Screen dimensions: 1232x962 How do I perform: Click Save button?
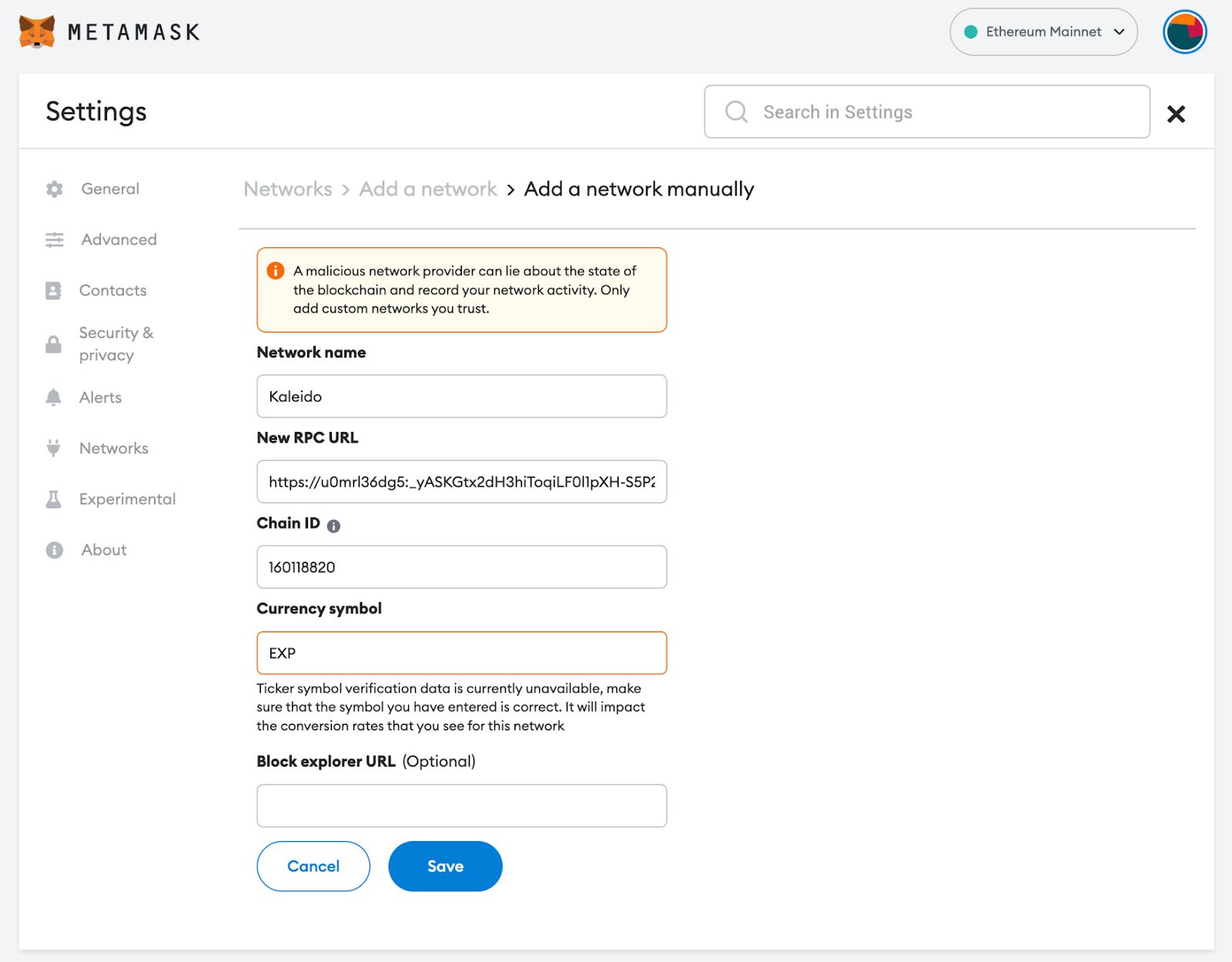(445, 866)
